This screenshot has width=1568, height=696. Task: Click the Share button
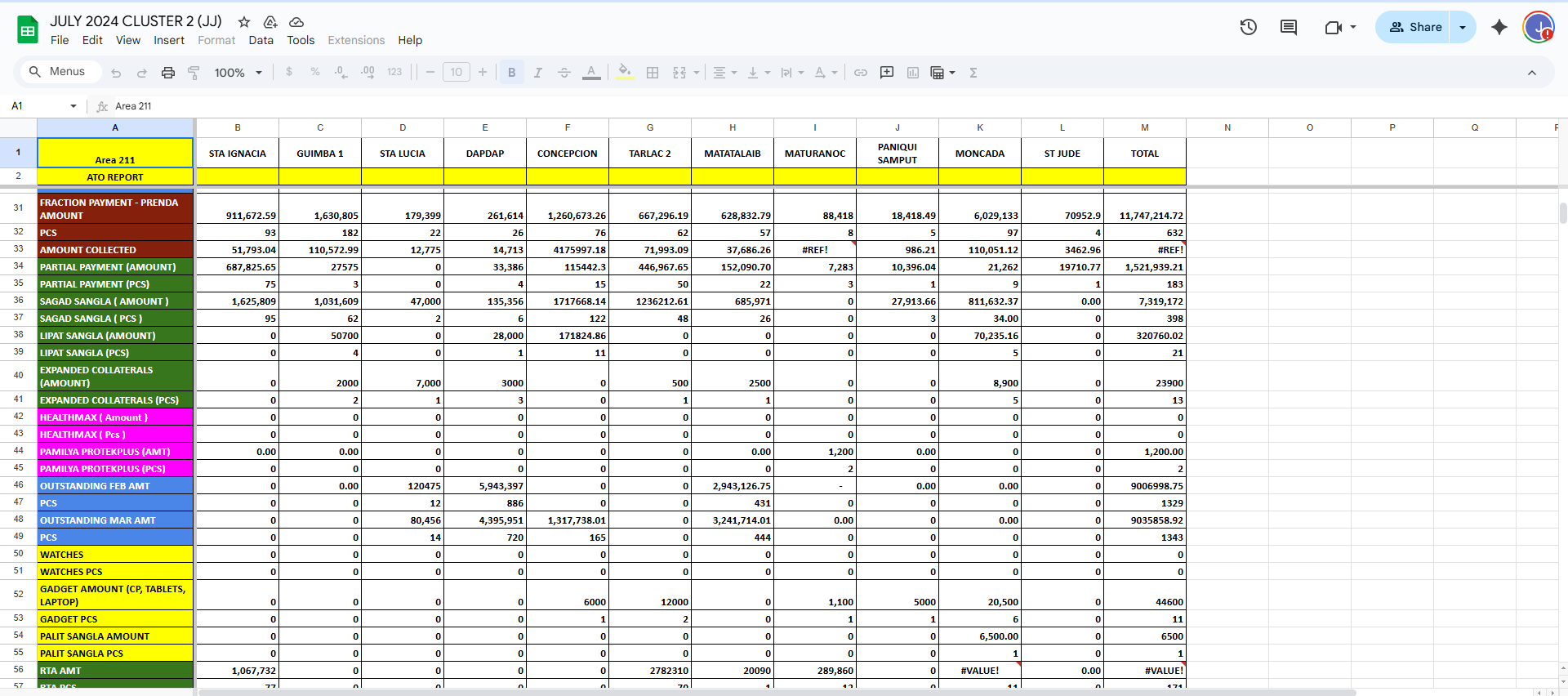(x=1416, y=27)
